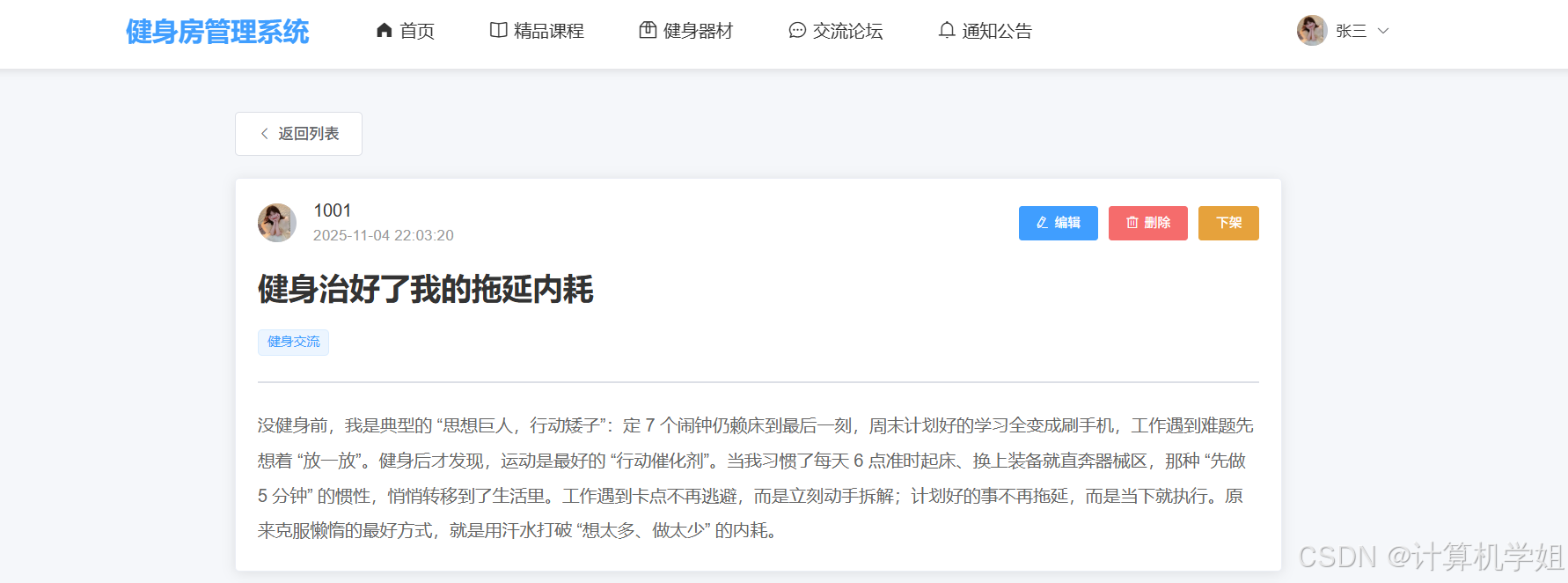Click the 健身房管理系统 site logo
The image size is (1568, 583).
[x=217, y=32]
